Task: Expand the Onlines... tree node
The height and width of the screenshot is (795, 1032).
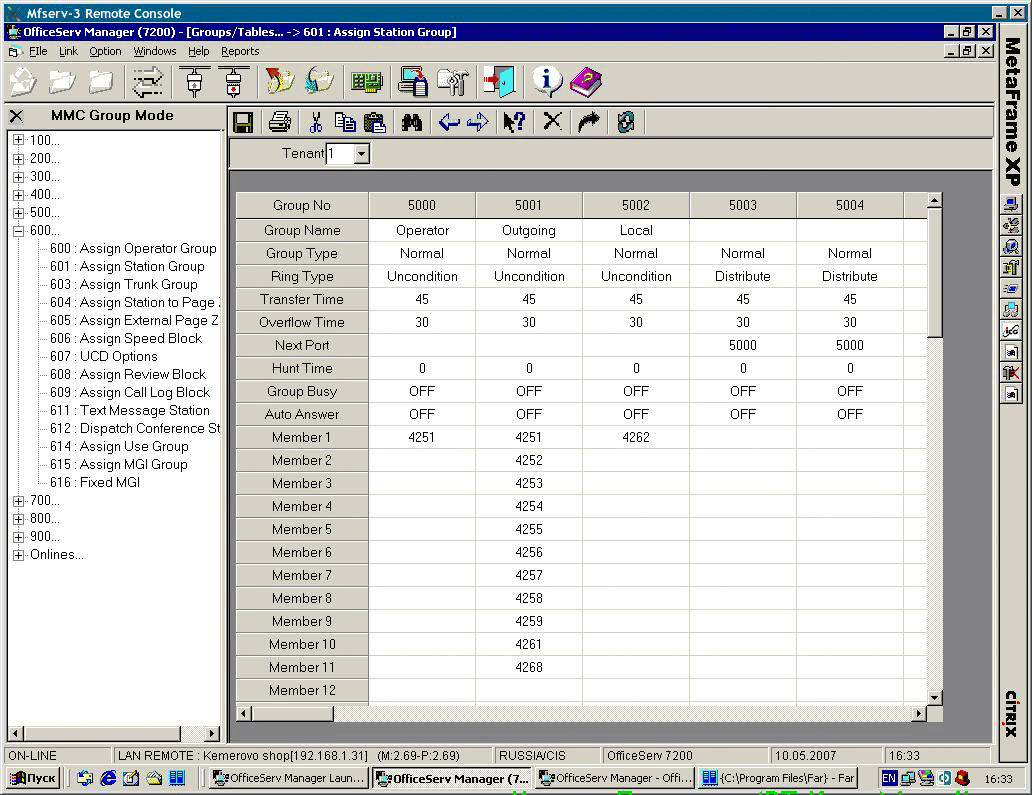Action: coord(18,555)
